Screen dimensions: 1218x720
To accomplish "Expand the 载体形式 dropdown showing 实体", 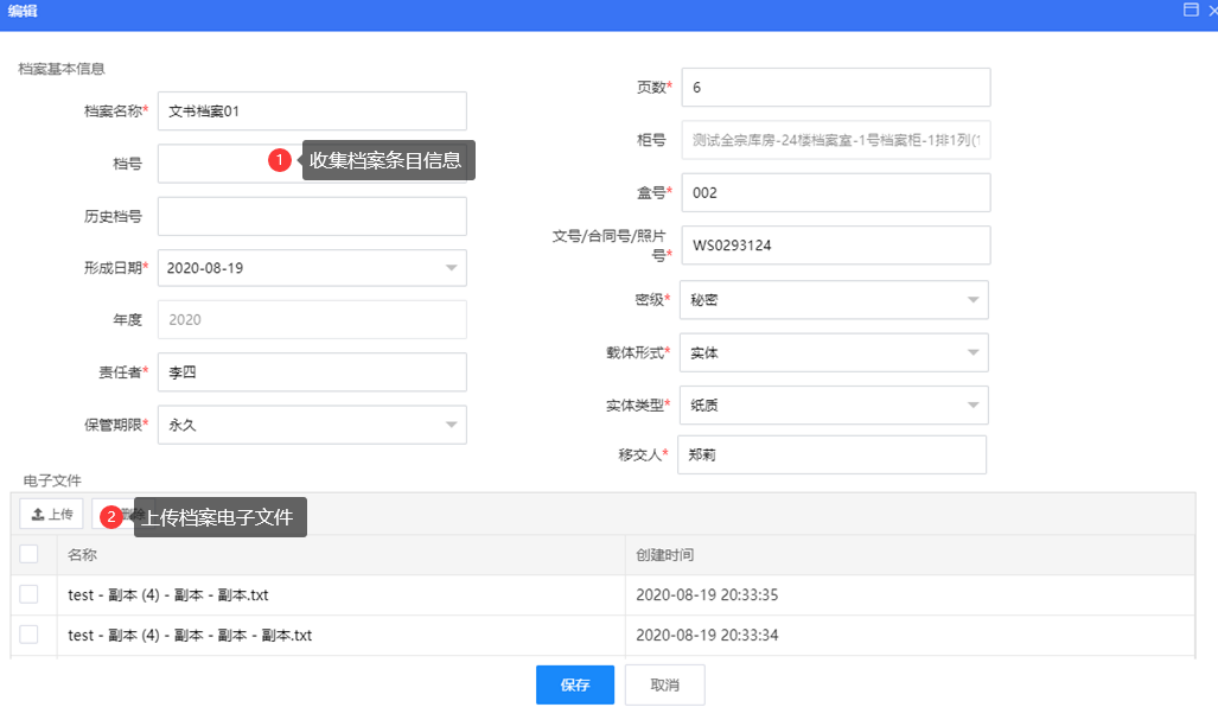I will pos(972,353).
